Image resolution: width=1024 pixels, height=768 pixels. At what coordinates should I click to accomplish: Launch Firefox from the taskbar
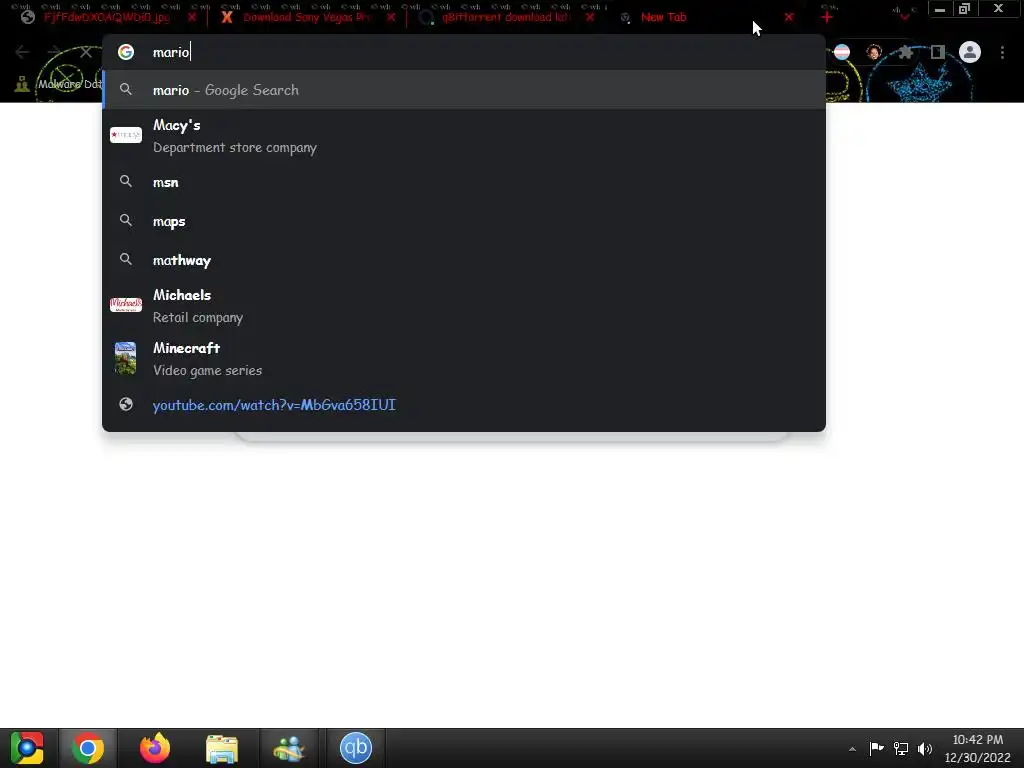coord(155,748)
